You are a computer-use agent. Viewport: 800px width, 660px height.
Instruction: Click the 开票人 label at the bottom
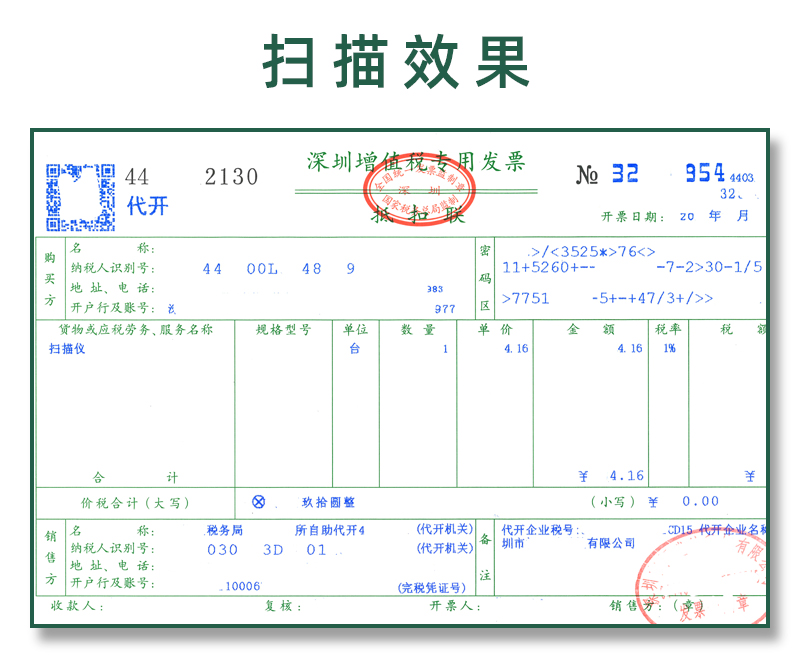pos(456,606)
